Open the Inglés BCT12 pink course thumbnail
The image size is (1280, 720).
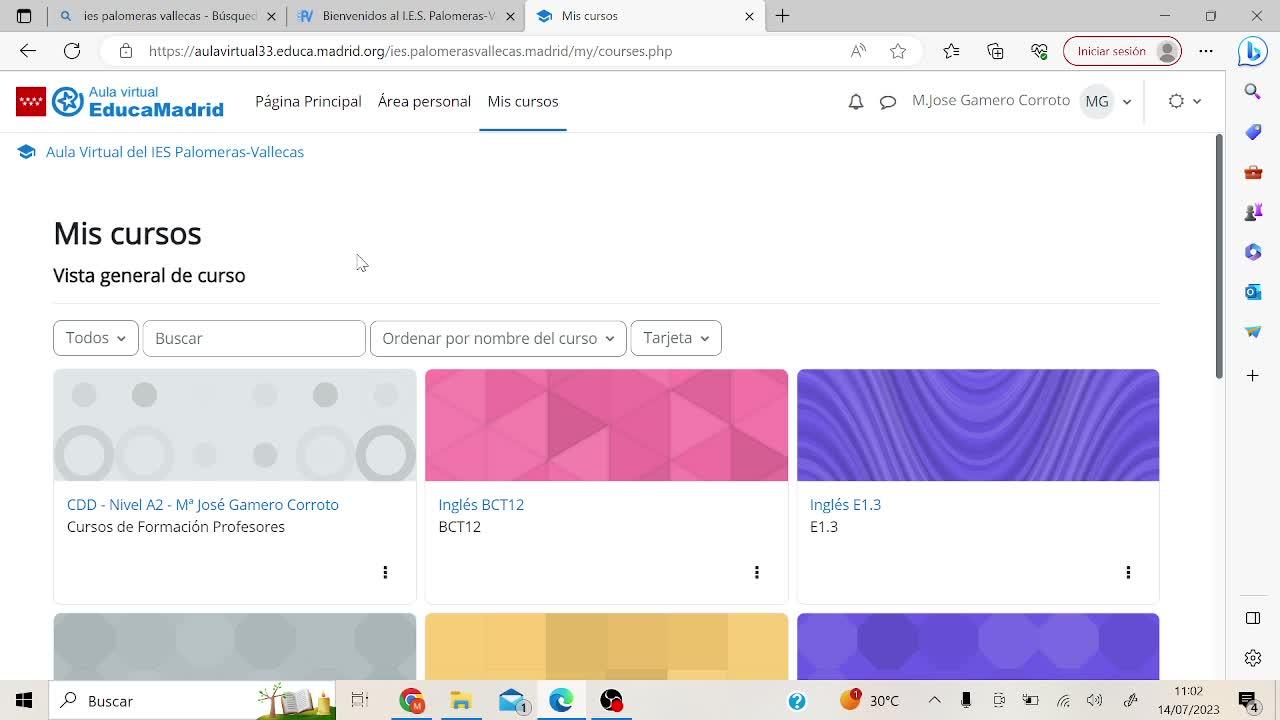coord(606,425)
